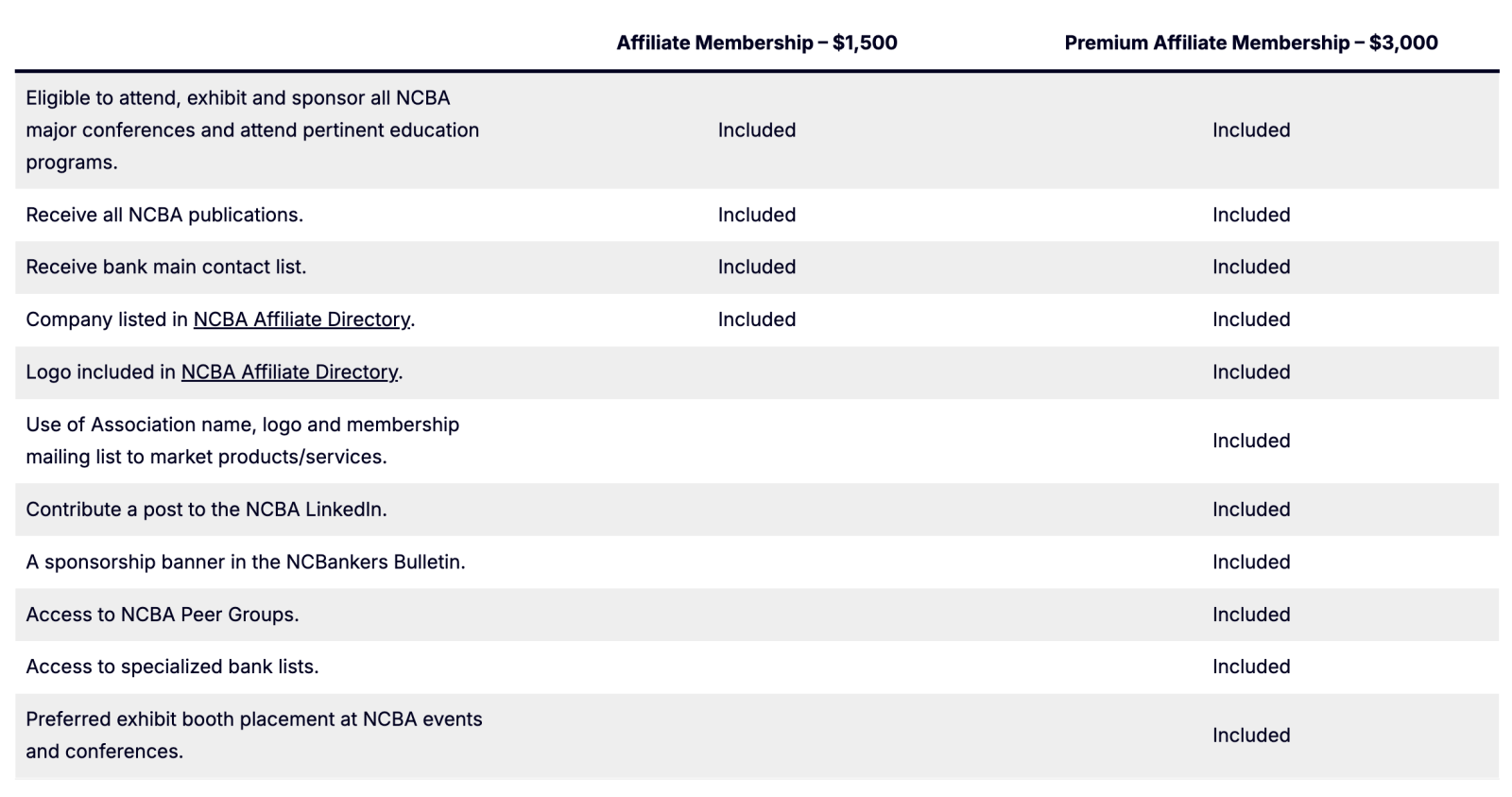The width and height of the screenshot is (1512, 797).
Task: Click Premium "Included" in the Peer Groups row
Action: pos(1251,615)
